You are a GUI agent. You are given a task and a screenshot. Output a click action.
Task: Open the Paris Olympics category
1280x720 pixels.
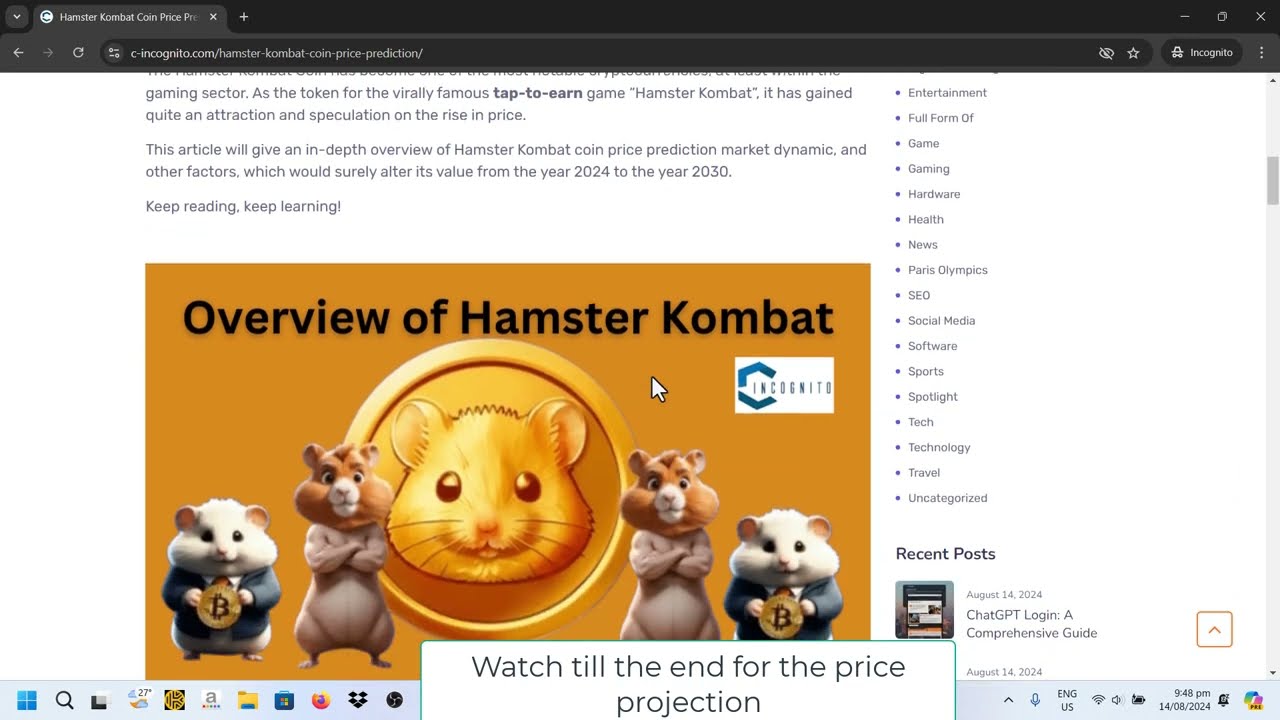pyautogui.click(x=947, y=270)
